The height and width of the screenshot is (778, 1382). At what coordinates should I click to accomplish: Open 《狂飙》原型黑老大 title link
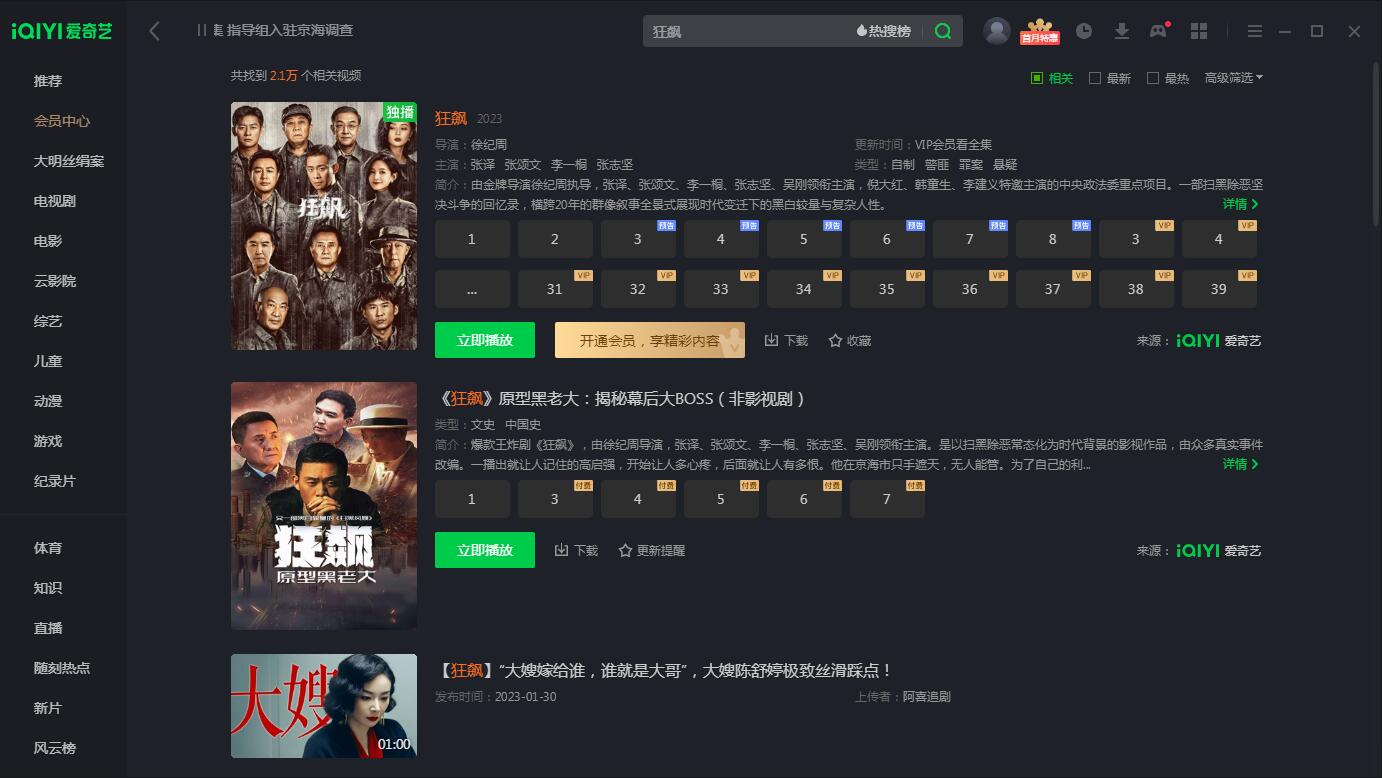(x=621, y=398)
